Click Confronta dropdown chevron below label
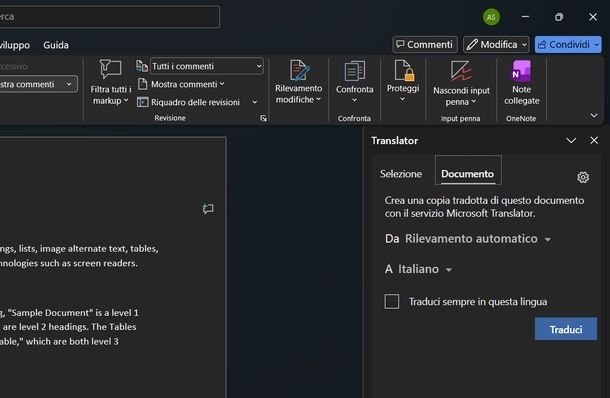 [x=354, y=100]
